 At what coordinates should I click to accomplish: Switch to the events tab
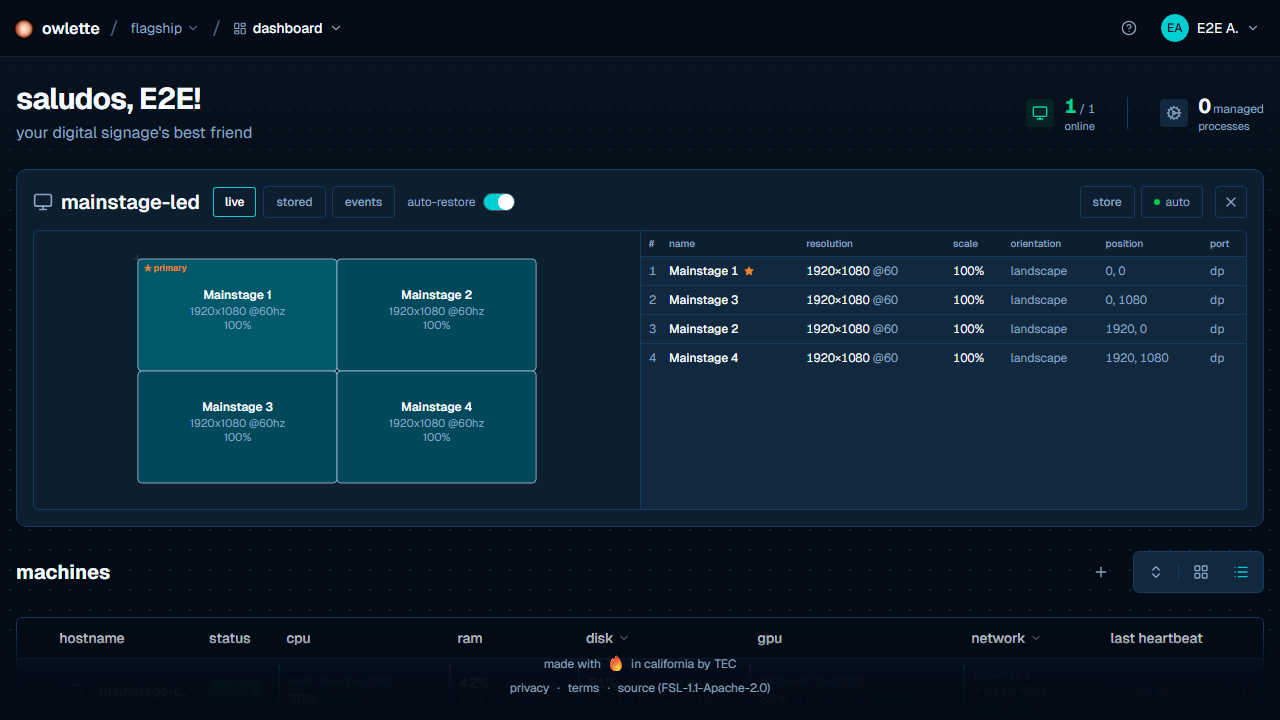[363, 202]
